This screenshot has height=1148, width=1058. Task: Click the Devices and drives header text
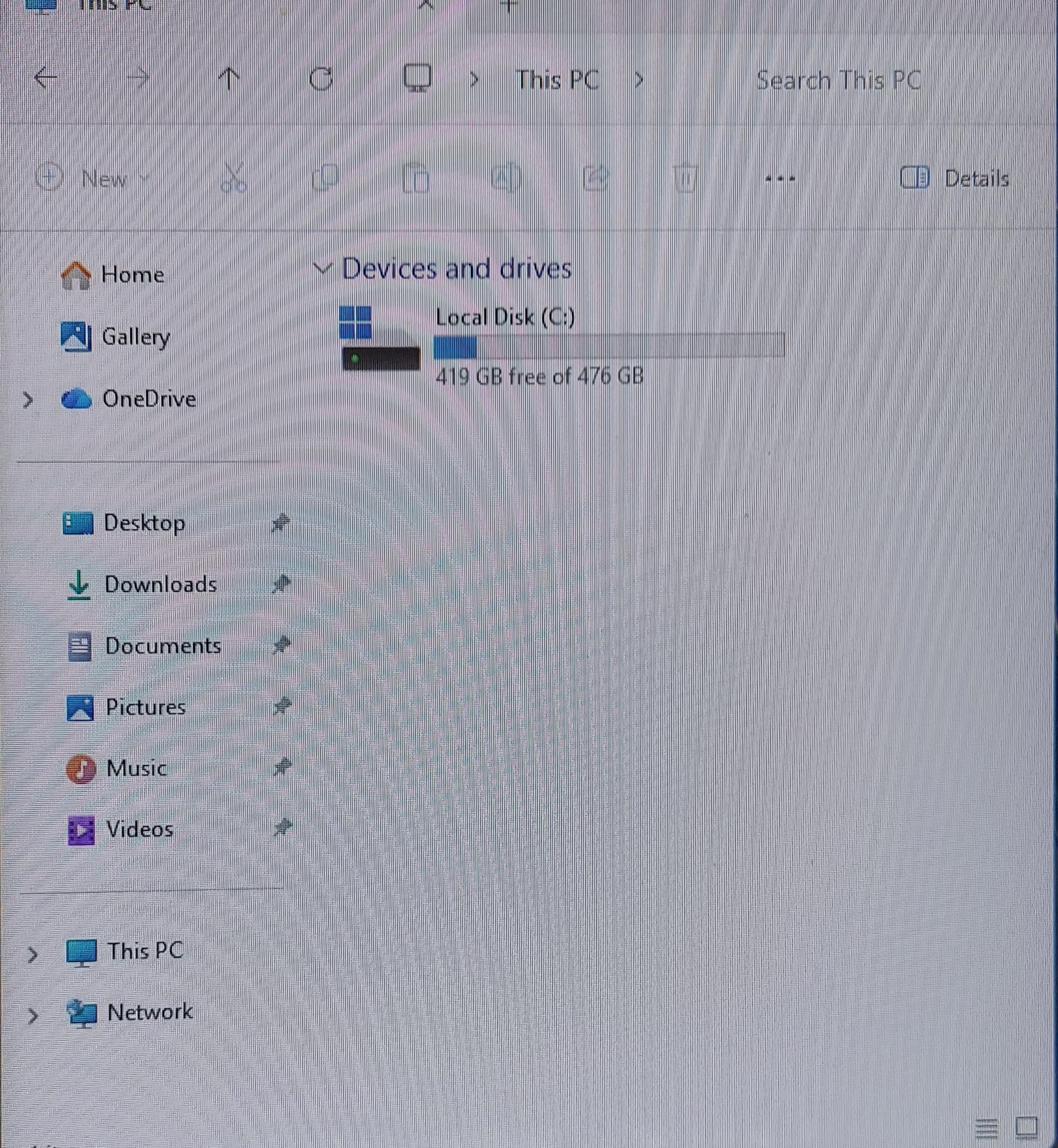pos(457,269)
